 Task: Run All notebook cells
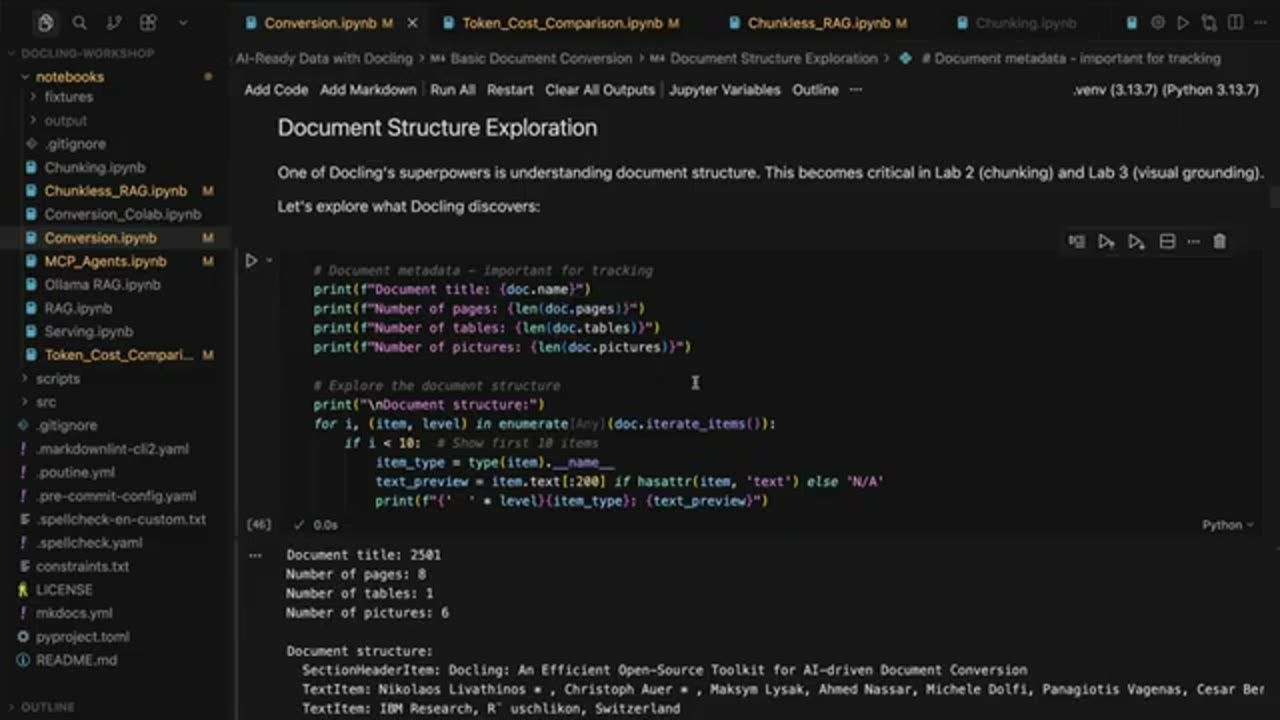[453, 90]
